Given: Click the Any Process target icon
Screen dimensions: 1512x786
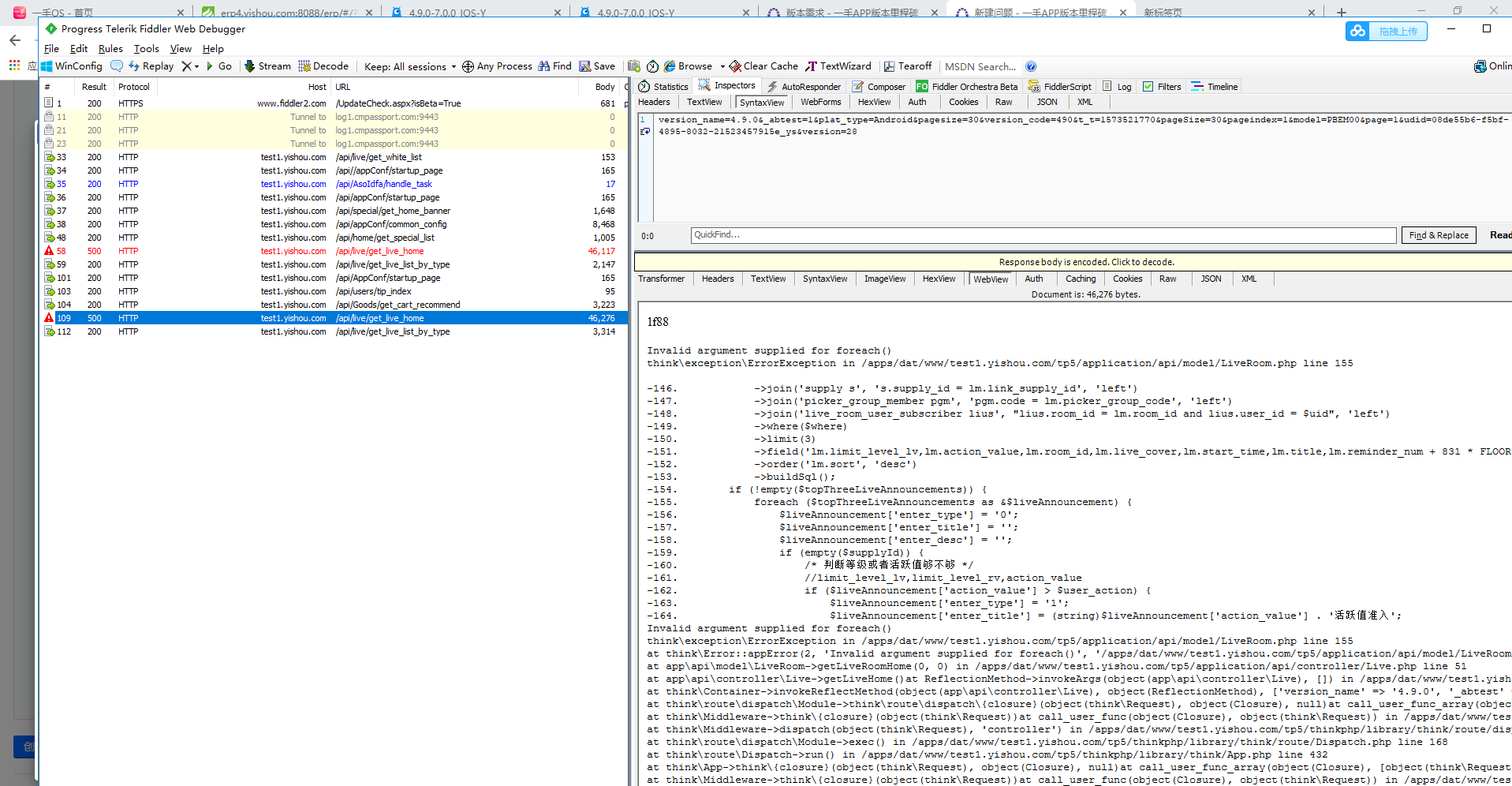Looking at the screenshot, I should tap(468, 66).
